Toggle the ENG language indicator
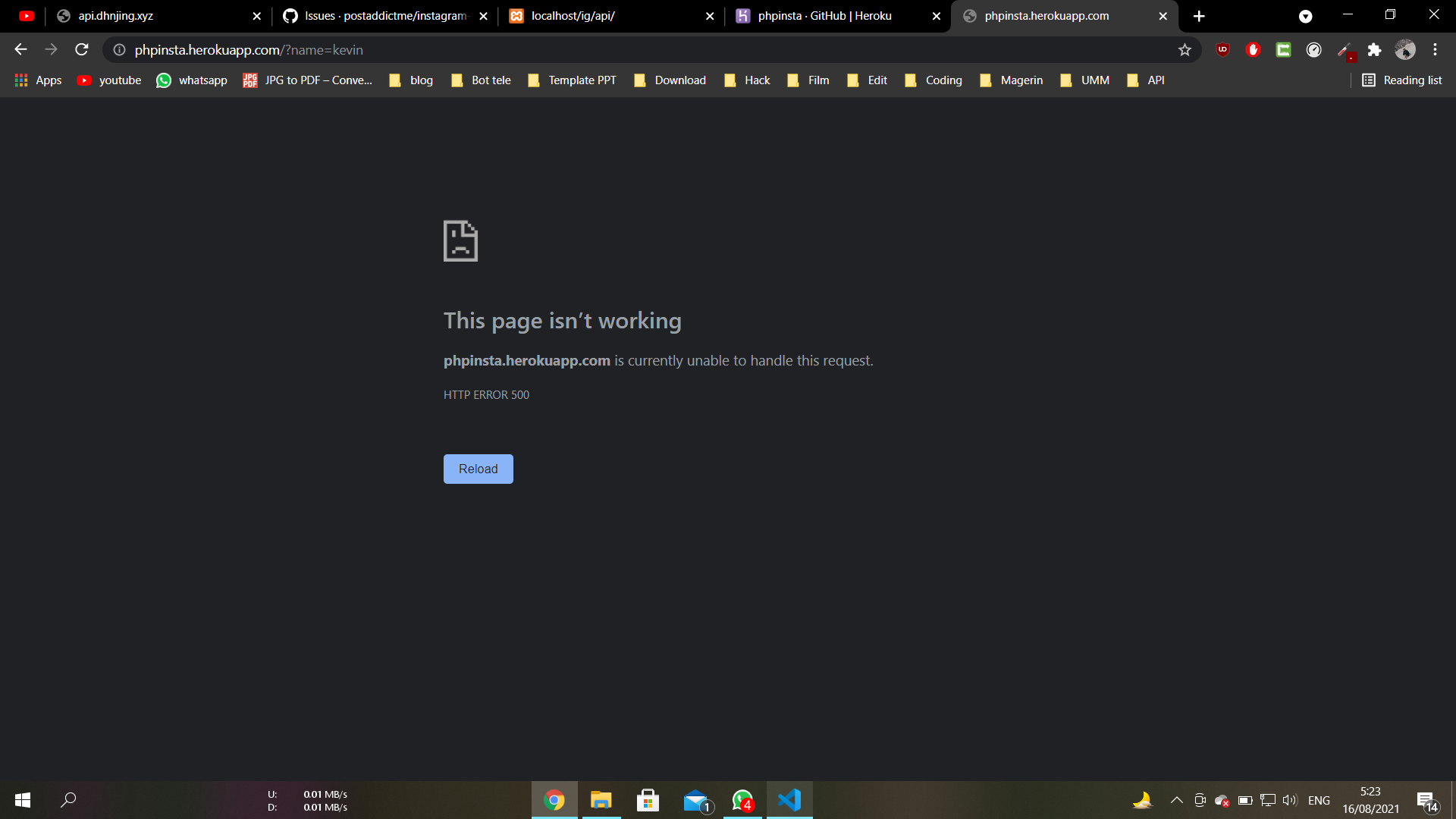Viewport: 1456px width, 819px height. 1319,800
